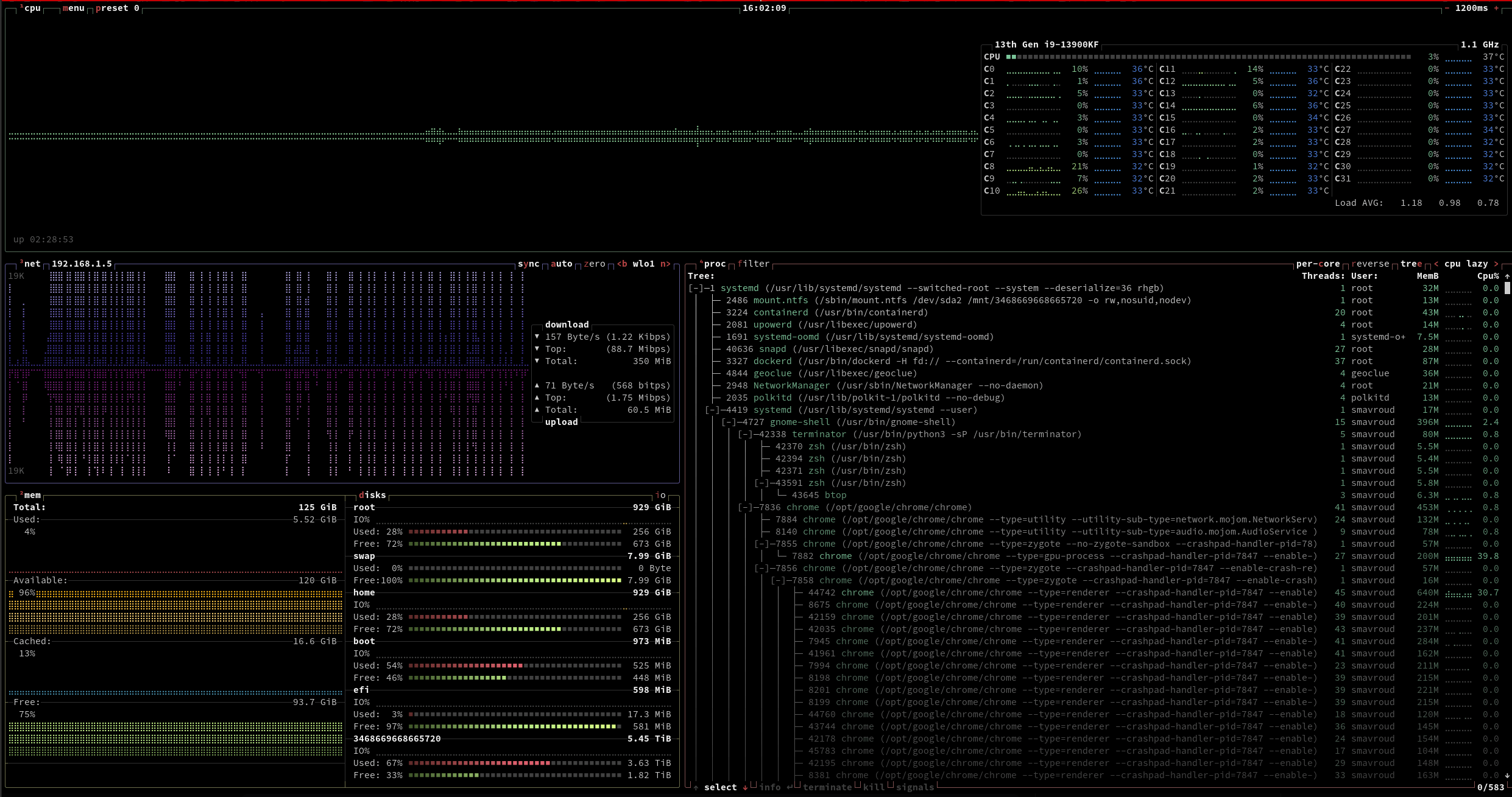
Task: Click the process list scrollbar handle
Action: (1507, 289)
